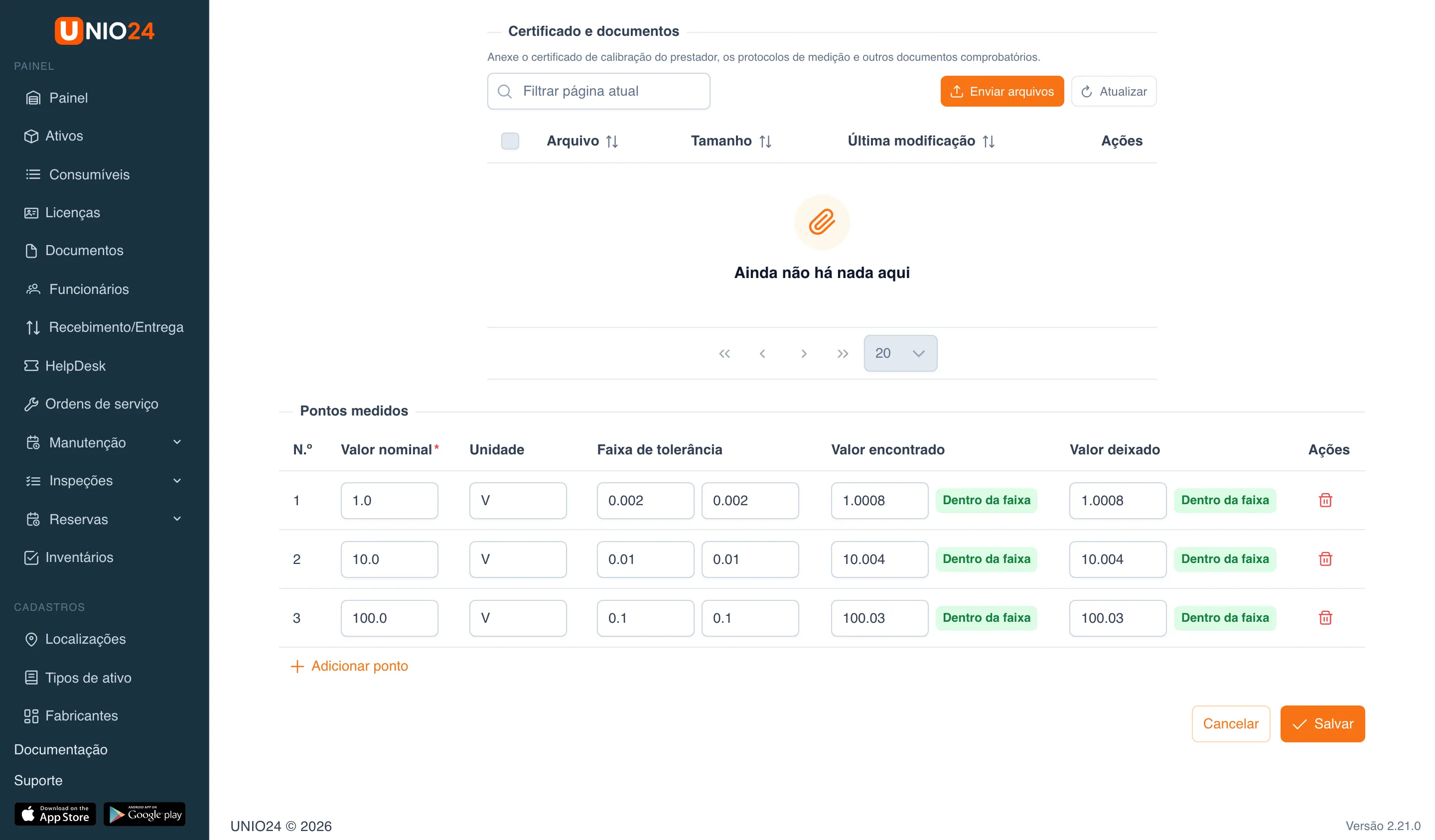
Task: Expand the Reservas menu
Action: [104, 519]
